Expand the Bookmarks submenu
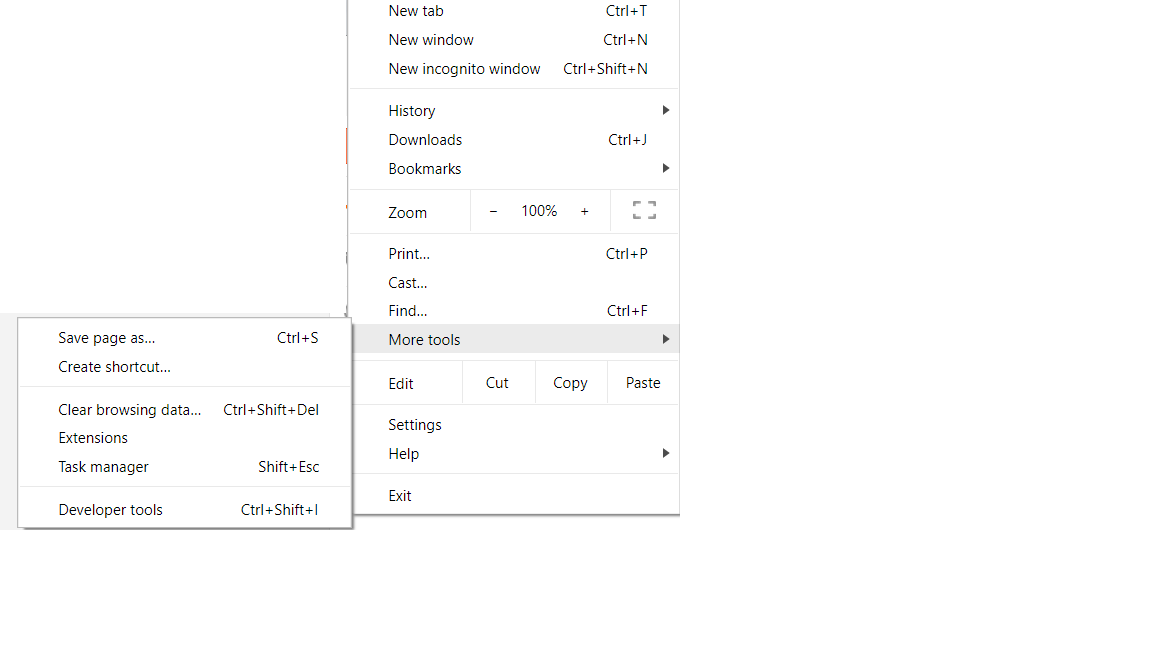 pos(665,168)
